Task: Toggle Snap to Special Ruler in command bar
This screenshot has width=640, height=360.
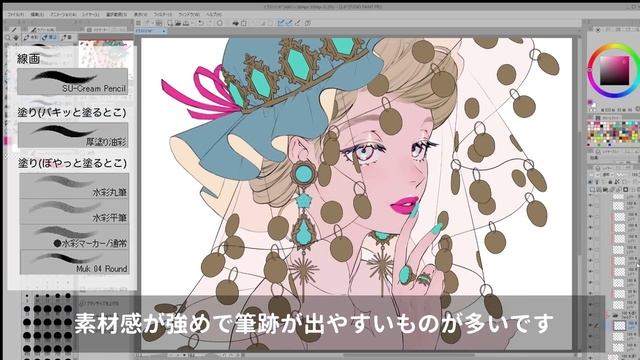Action: pos(289,23)
